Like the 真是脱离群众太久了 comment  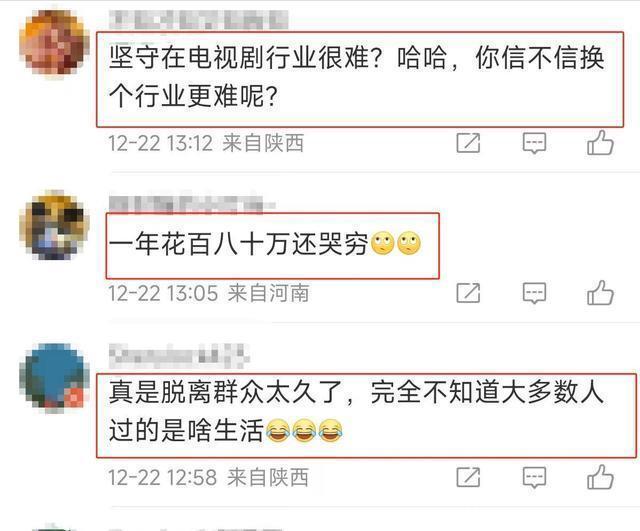600,477
